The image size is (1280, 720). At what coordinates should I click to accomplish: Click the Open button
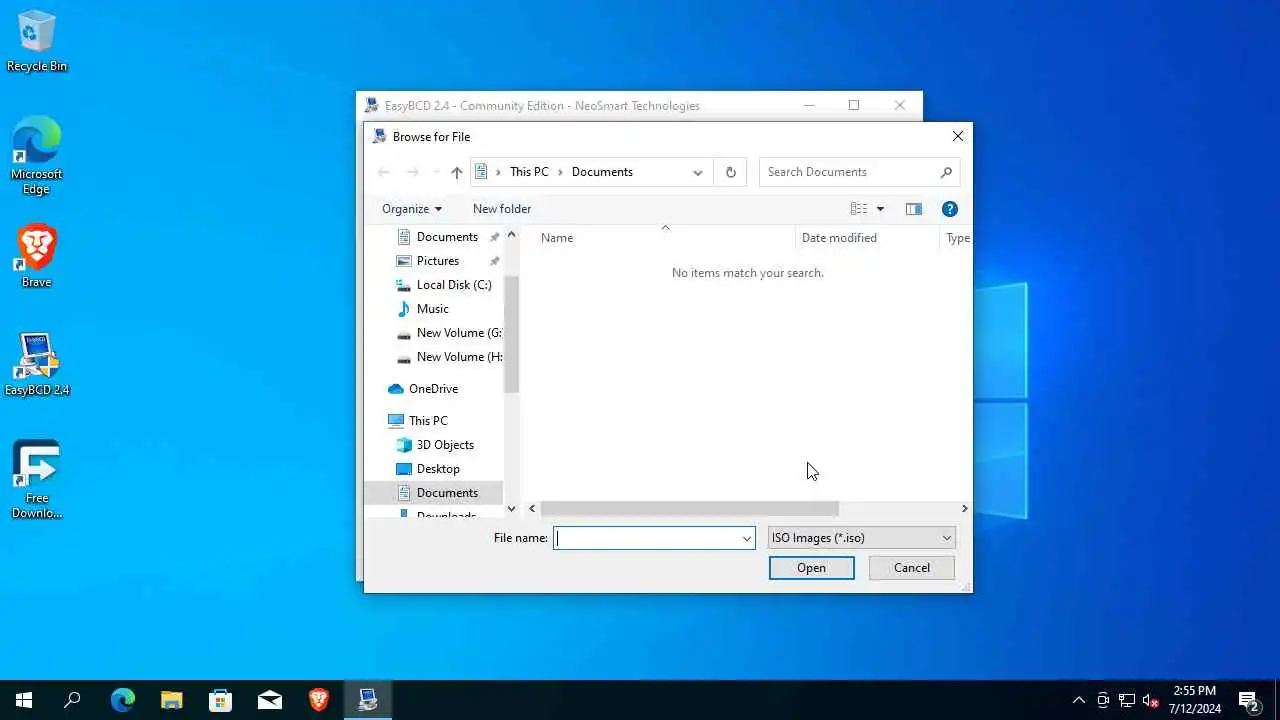(x=811, y=568)
